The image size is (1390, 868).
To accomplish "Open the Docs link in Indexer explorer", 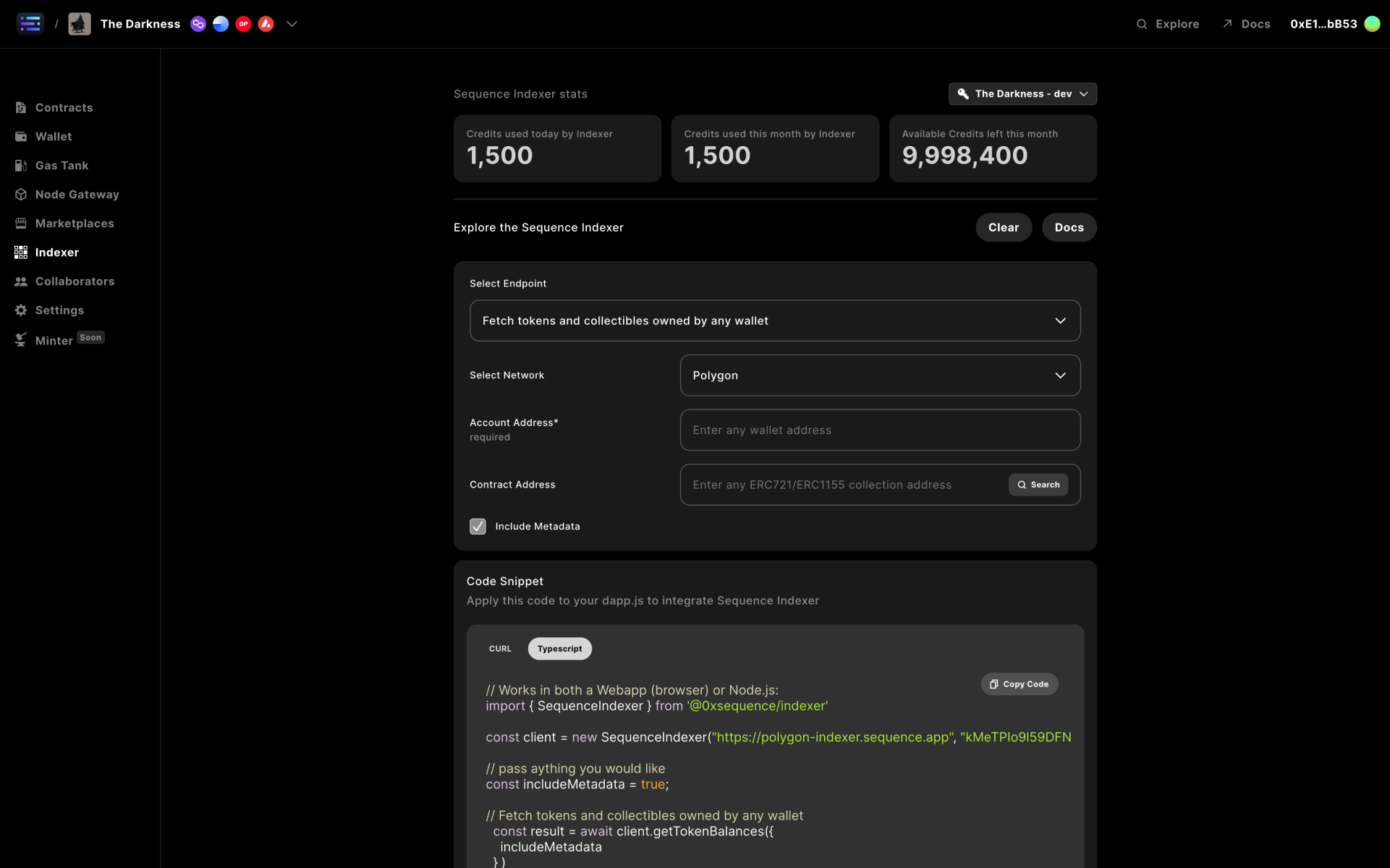I will [1069, 227].
